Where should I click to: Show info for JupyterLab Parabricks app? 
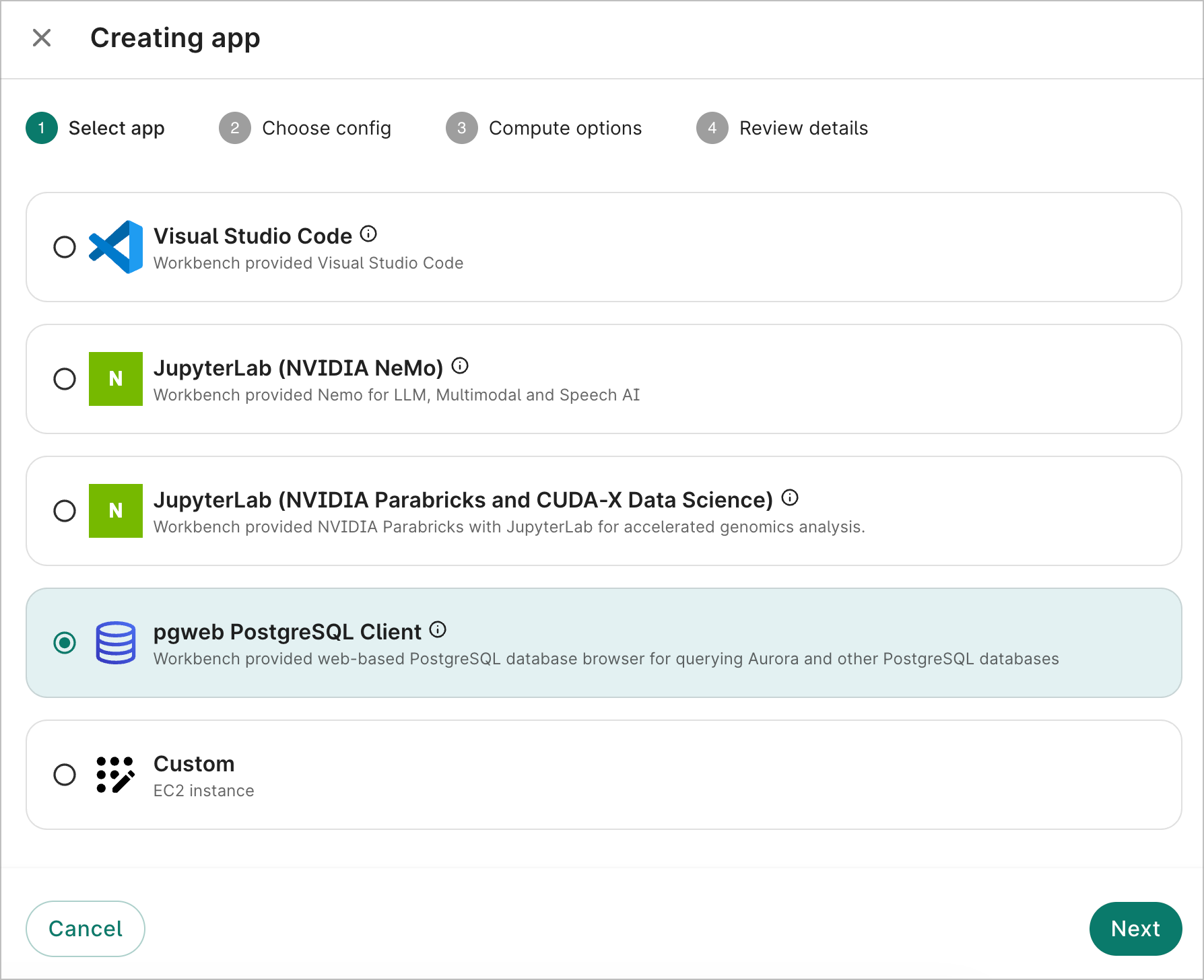point(790,497)
